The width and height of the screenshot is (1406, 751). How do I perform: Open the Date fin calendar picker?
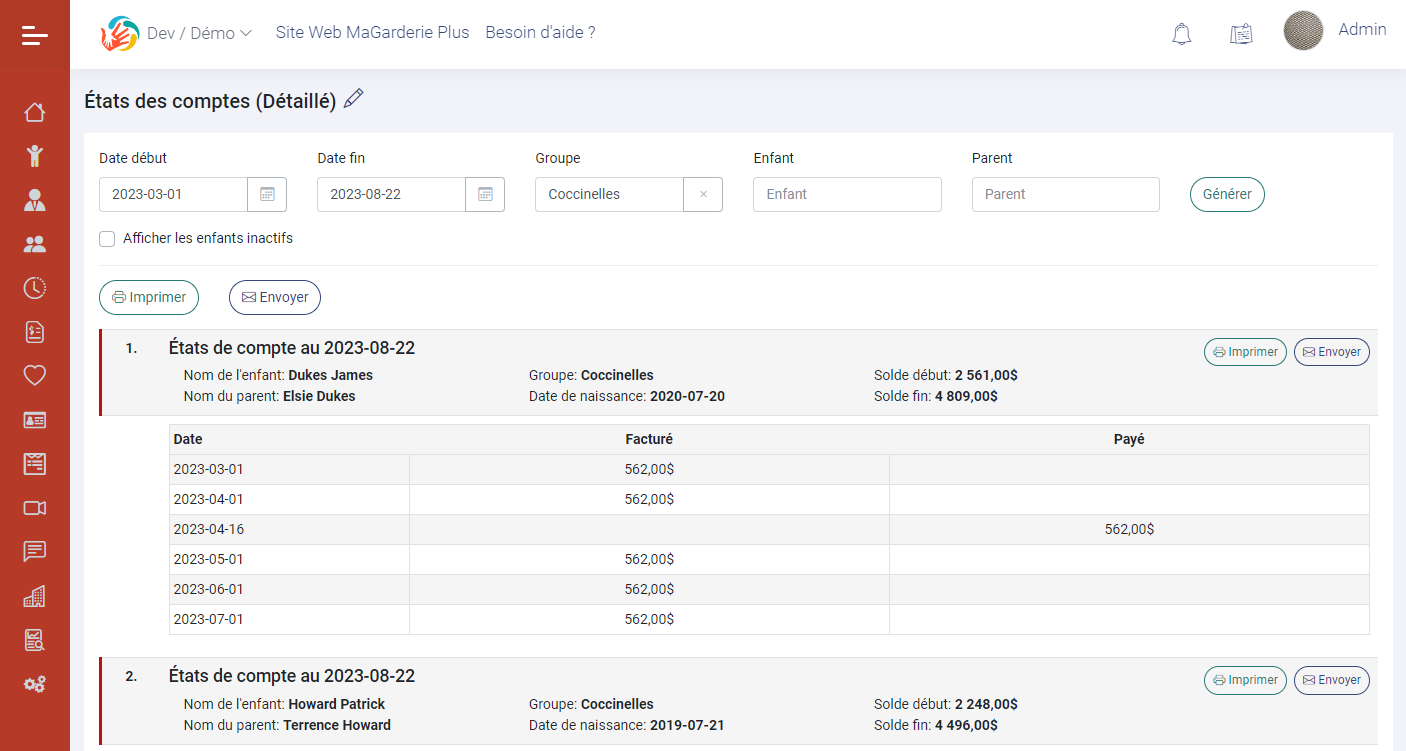coord(485,195)
